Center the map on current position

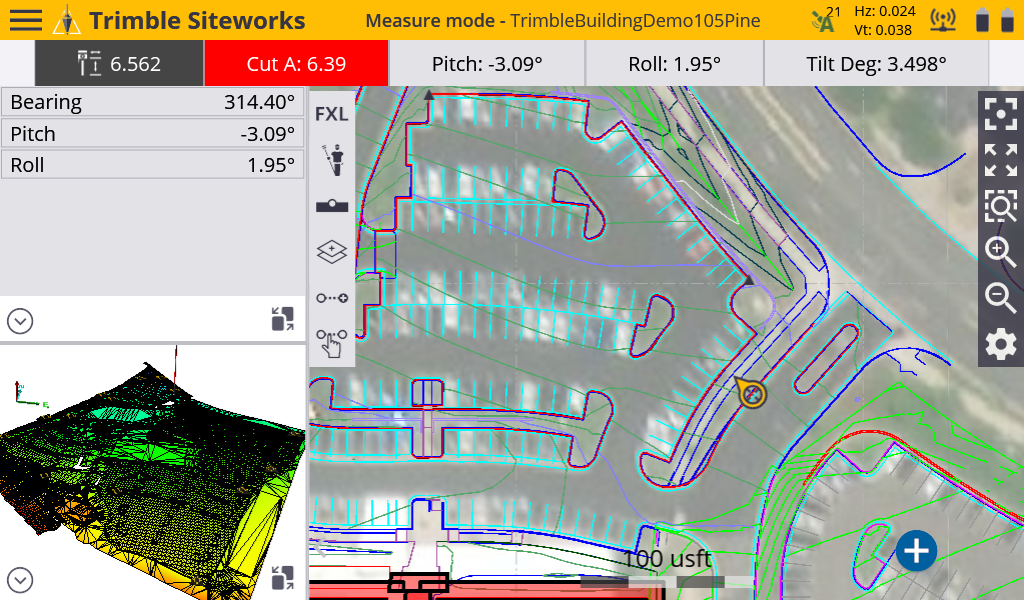pyautogui.click(x=1000, y=114)
